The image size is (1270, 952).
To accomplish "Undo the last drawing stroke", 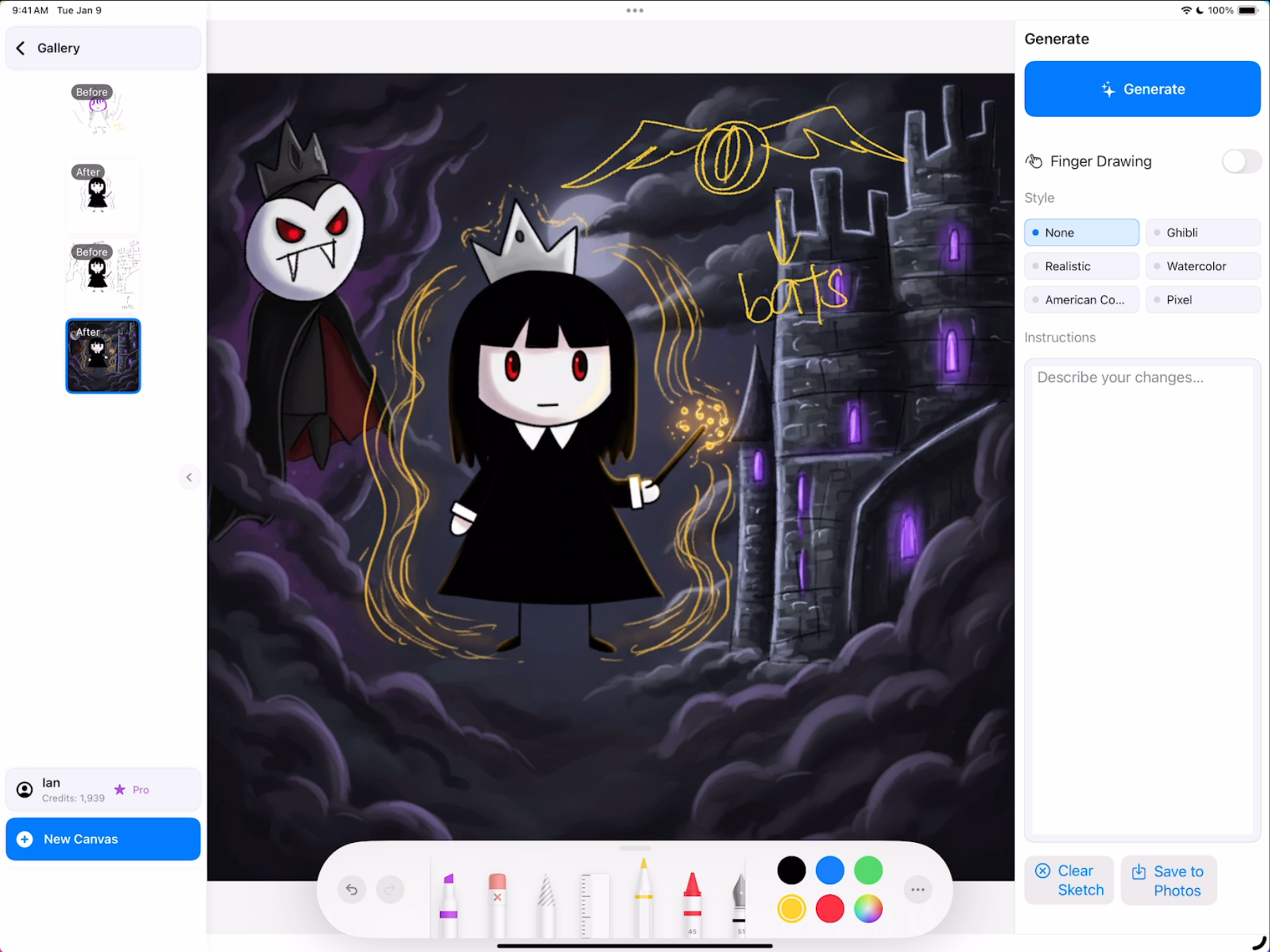I will [x=351, y=889].
